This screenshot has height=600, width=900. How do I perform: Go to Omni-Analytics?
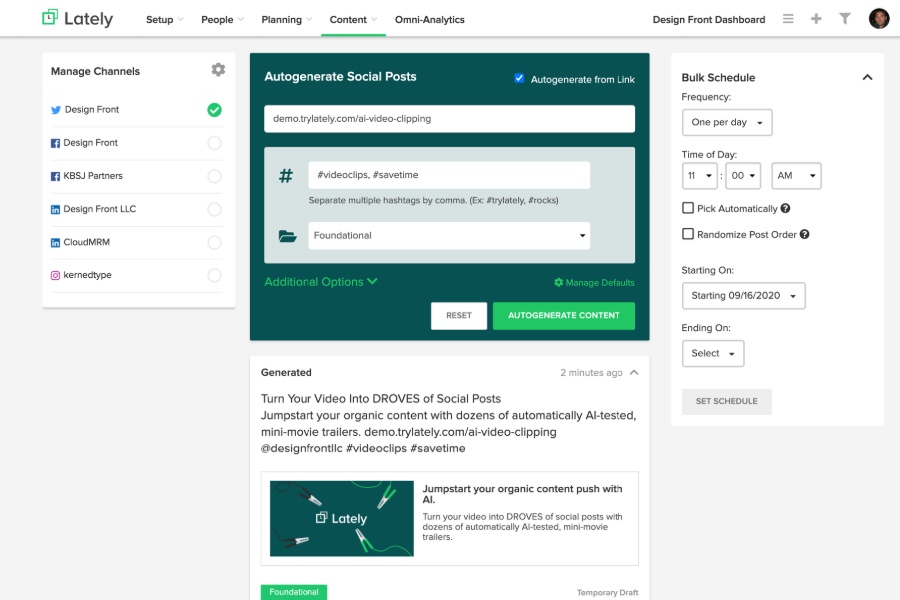point(429,20)
